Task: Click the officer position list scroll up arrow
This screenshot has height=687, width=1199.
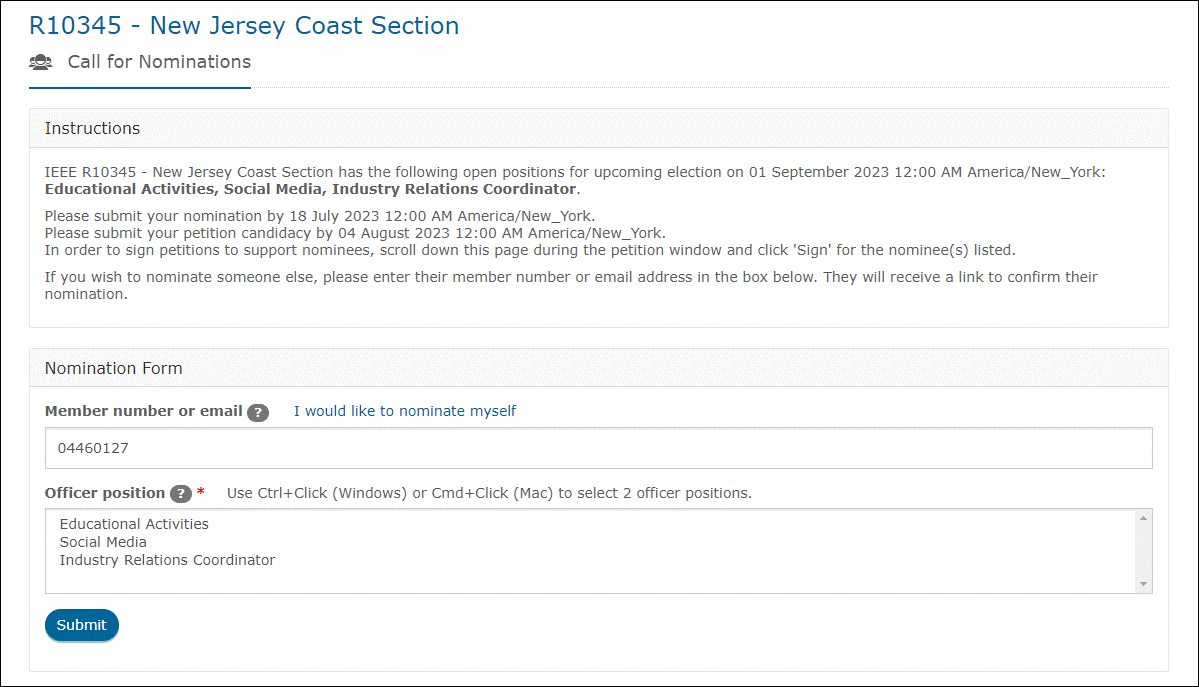Action: tap(1143, 519)
